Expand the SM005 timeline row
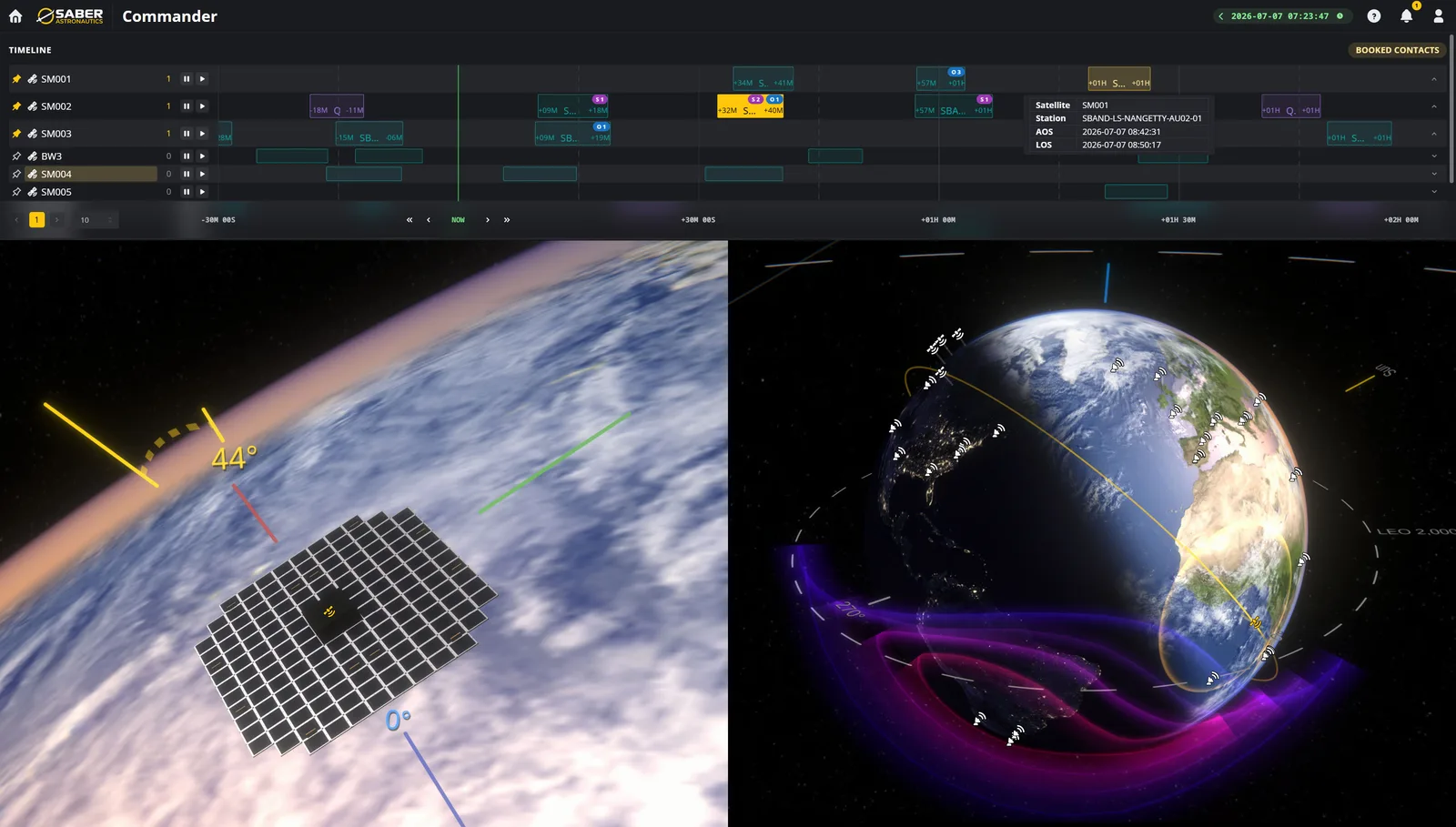Image resolution: width=1456 pixels, height=827 pixels. 1434,192
